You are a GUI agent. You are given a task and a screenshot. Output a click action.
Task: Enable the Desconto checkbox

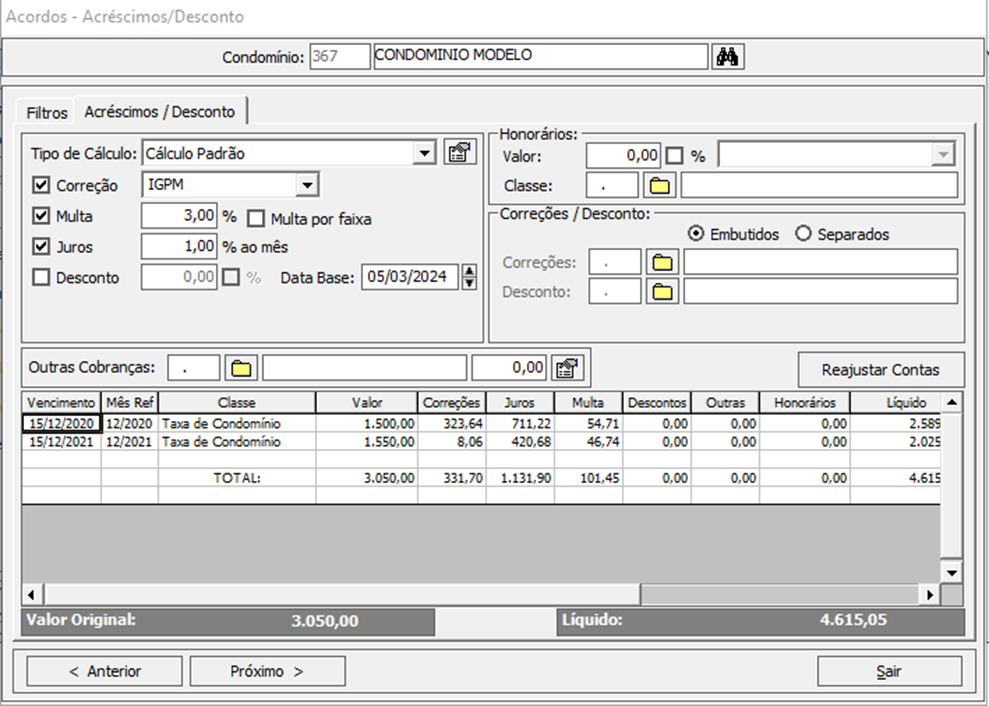tap(41, 277)
